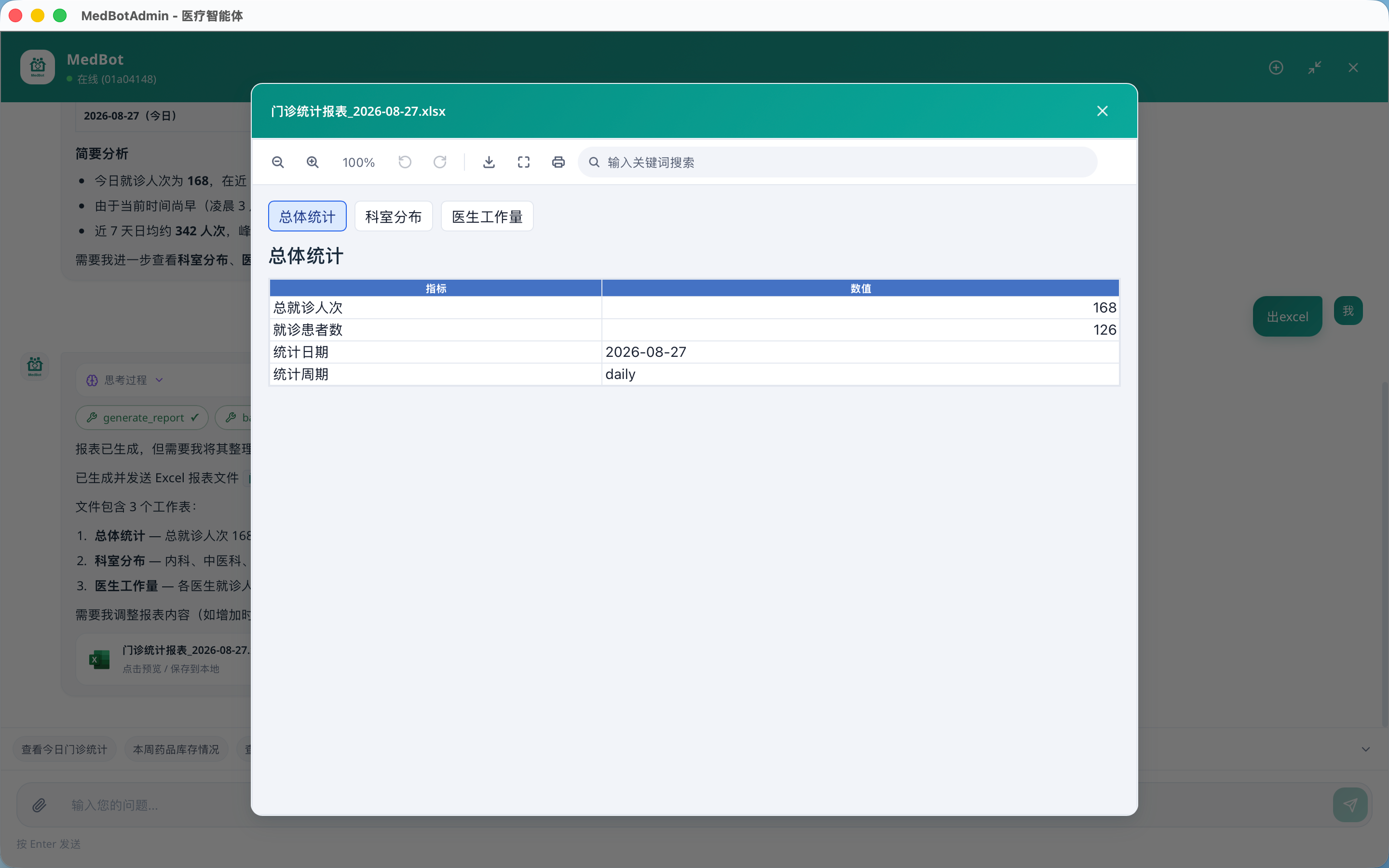Select the 统计周期 cell

pos(436,374)
